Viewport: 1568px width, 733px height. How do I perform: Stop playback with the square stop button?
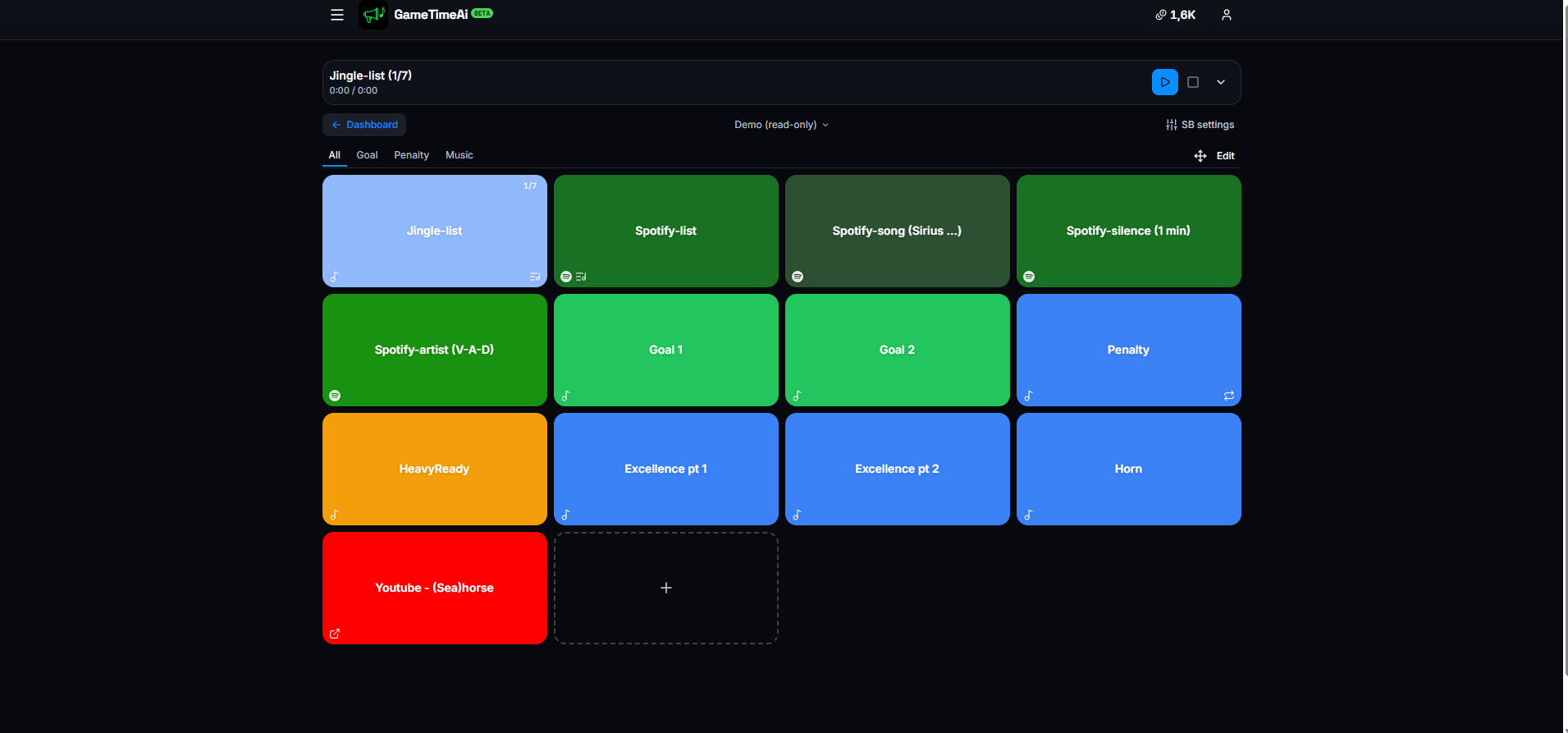click(x=1193, y=82)
